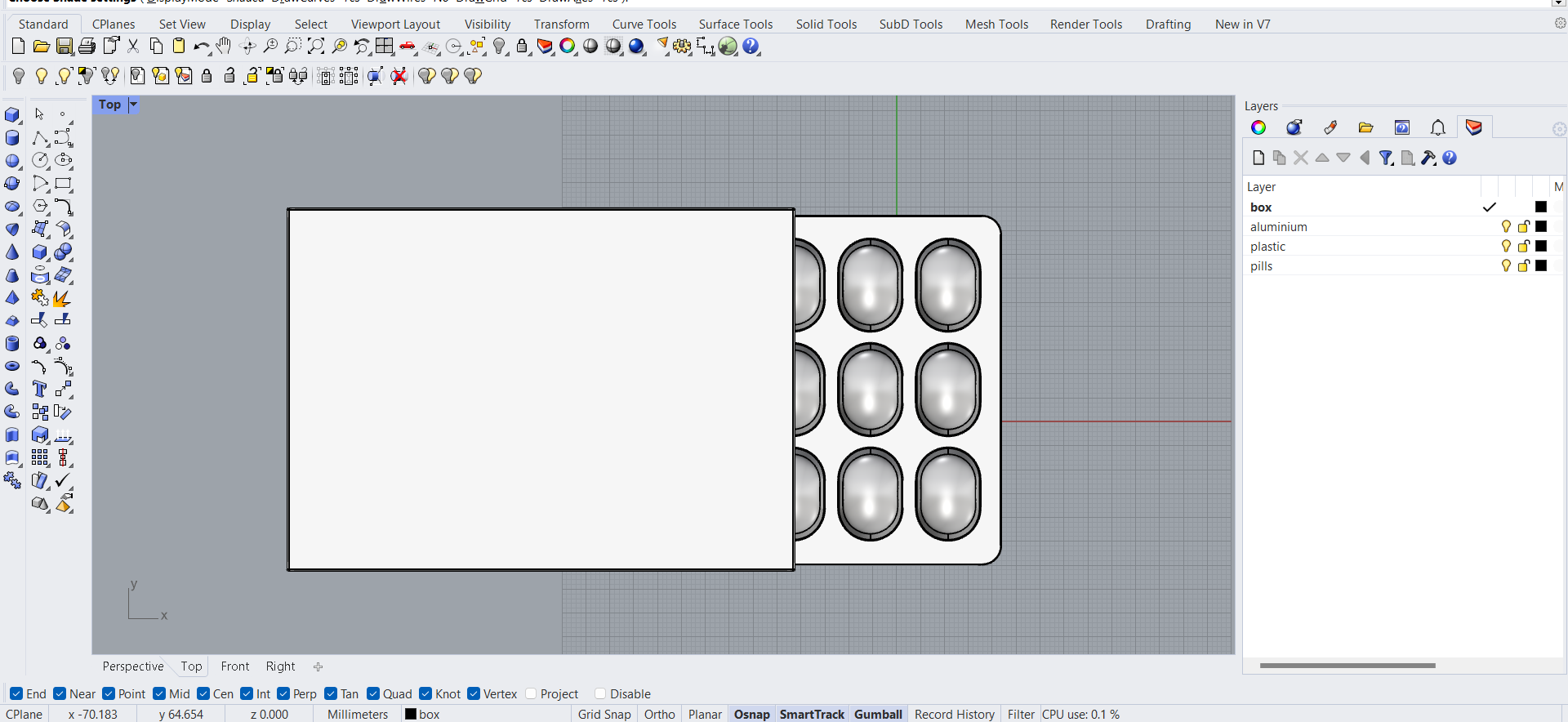Change color swatch of aluminium layer
Image resolution: width=1568 pixels, height=722 pixels.
pyautogui.click(x=1541, y=226)
